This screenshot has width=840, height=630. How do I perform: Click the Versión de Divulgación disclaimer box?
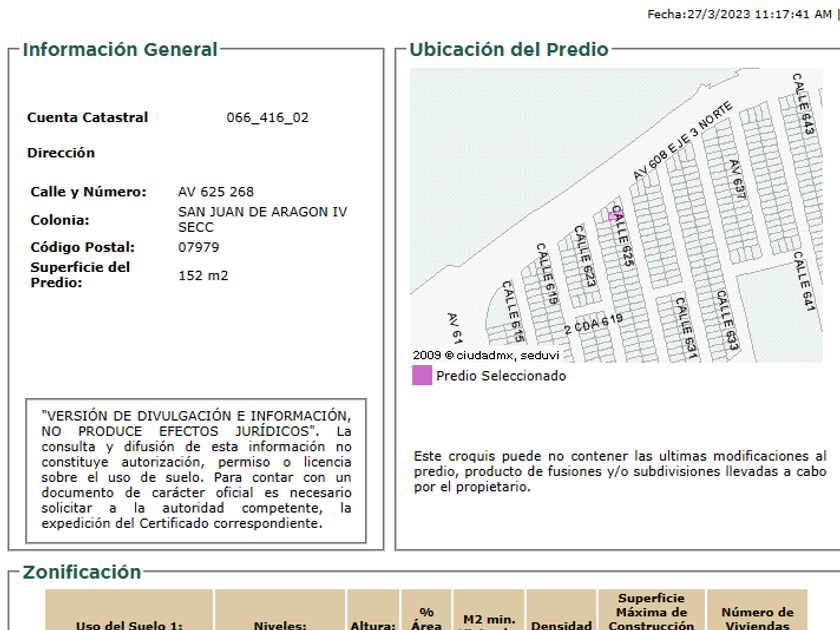coord(196,469)
